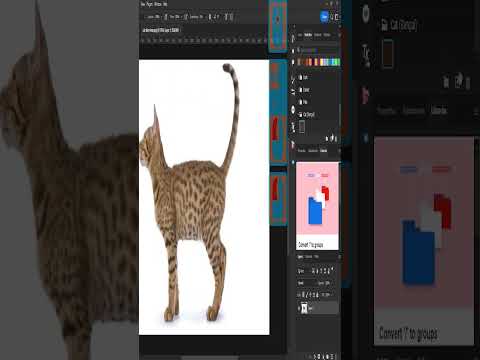This screenshot has width=480, height=360.
Task: Toggle layer filtering switch in Layers panel
Action: (332, 269)
